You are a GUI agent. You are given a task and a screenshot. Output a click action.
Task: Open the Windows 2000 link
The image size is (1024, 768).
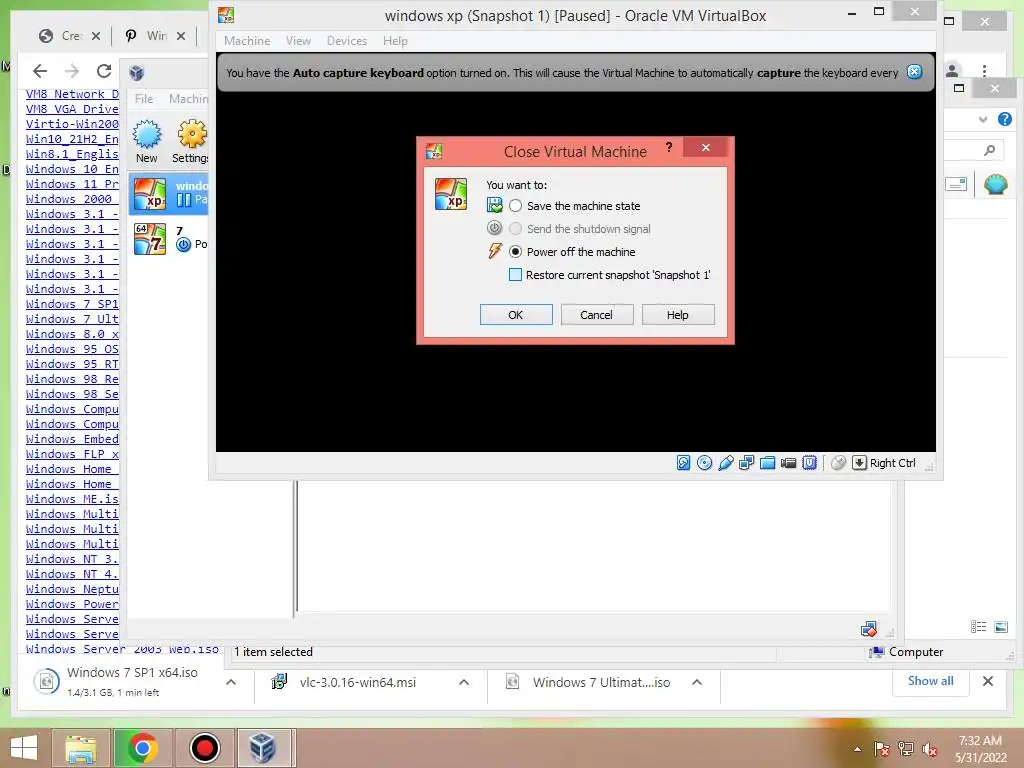[69, 199]
